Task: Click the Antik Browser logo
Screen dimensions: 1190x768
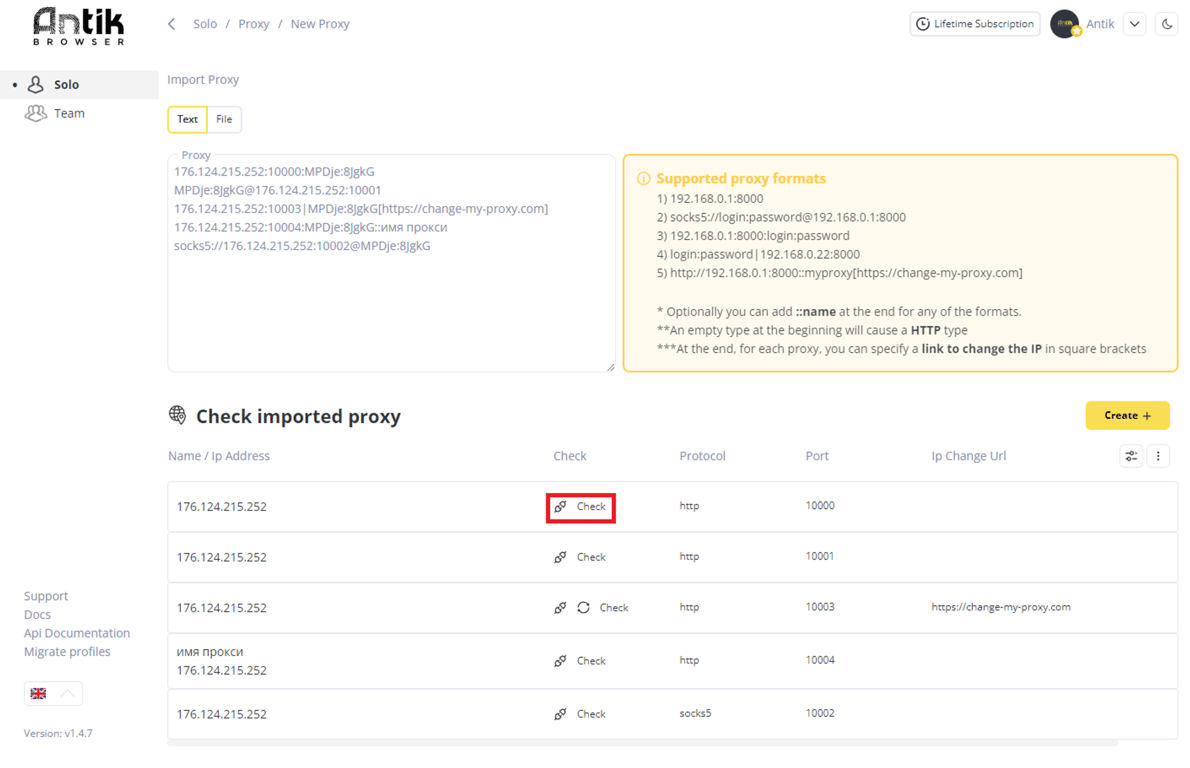Action: [x=79, y=27]
